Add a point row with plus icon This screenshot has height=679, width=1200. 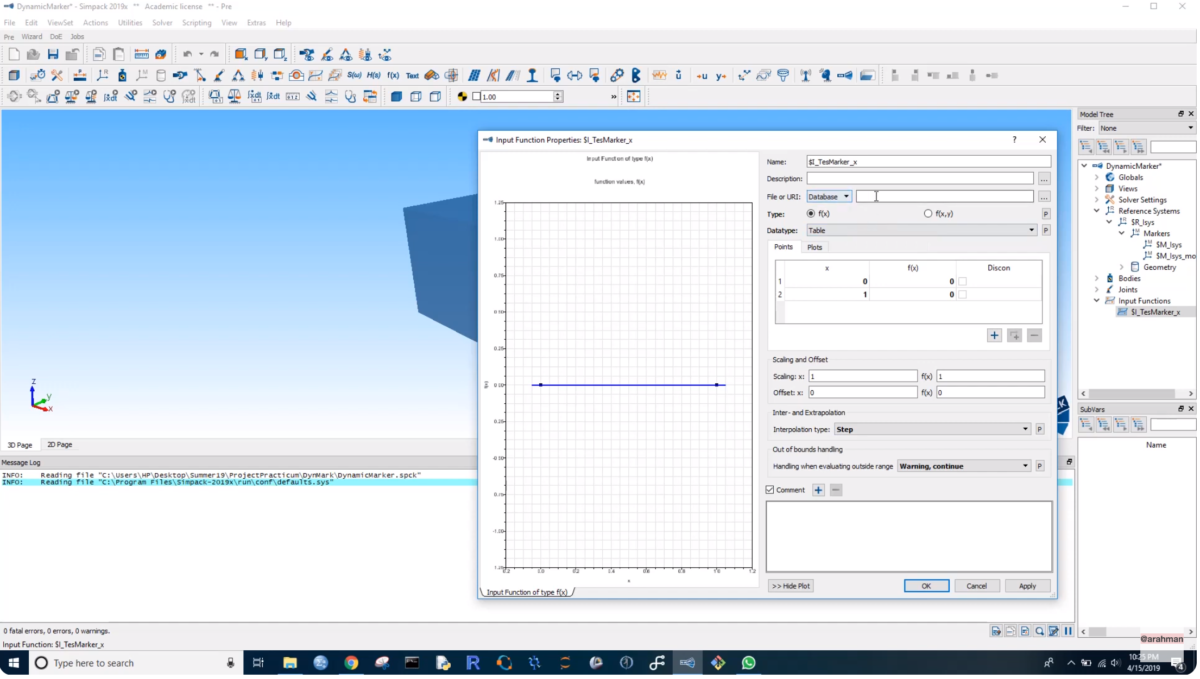[x=994, y=336]
